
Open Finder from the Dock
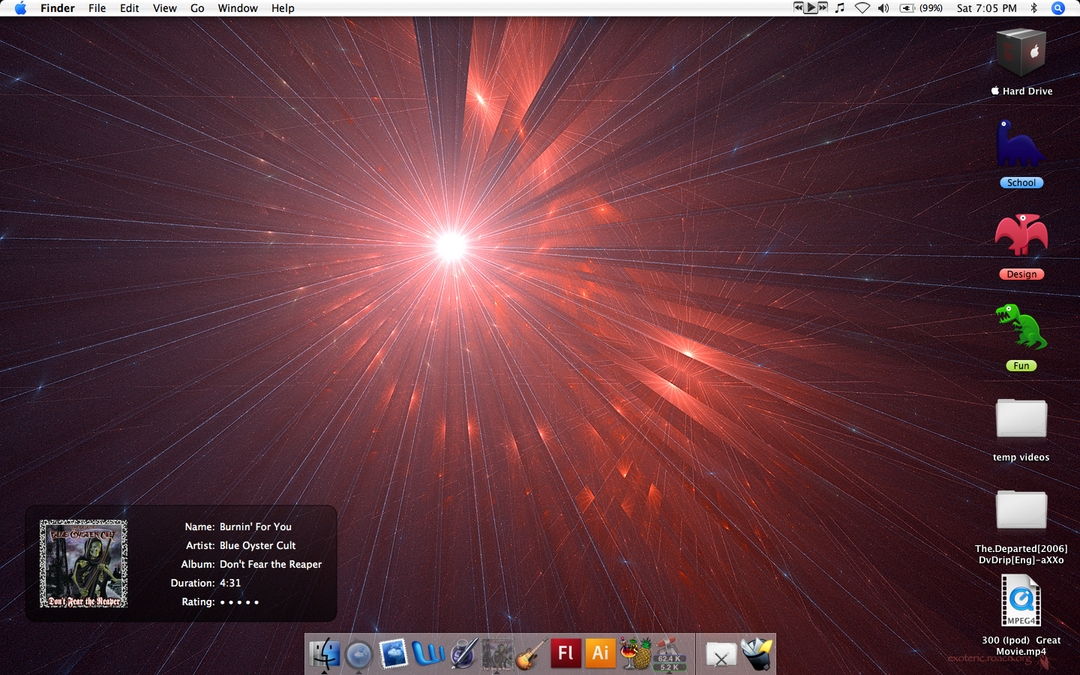click(x=324, y=654)
